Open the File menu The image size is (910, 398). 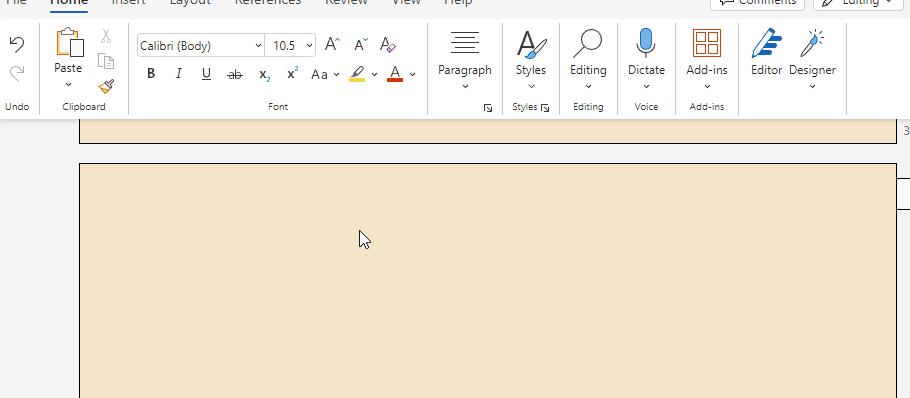tap(16, 2)
